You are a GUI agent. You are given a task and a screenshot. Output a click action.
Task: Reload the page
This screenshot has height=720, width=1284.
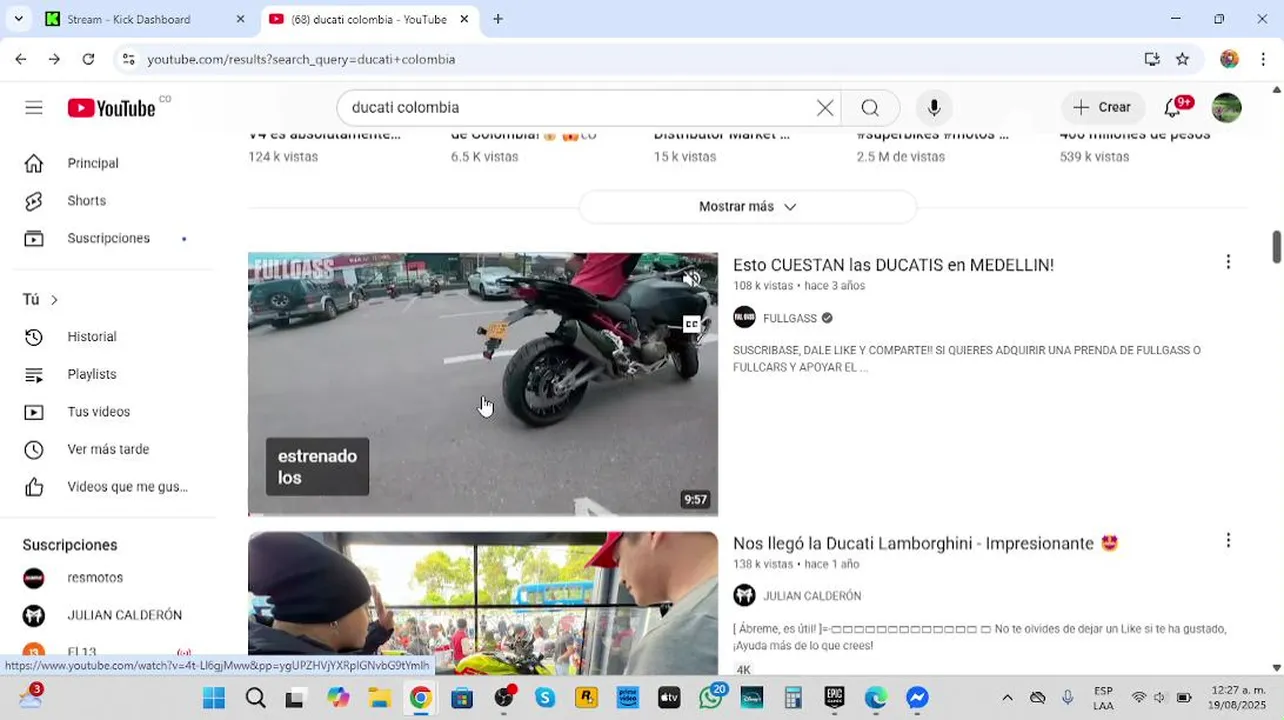[x=88, y=59]
